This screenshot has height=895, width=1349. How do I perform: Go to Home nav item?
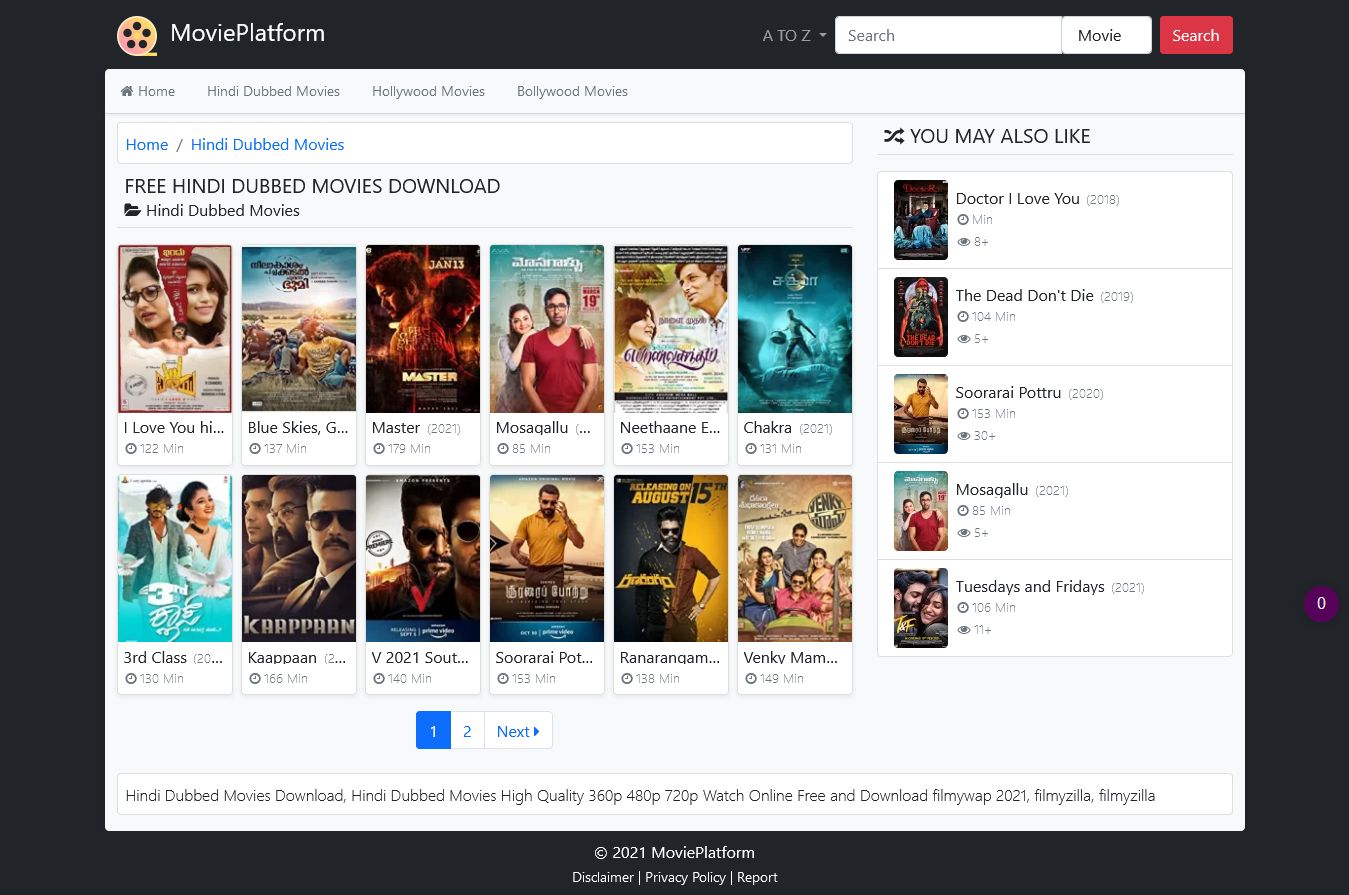point(148,91)
